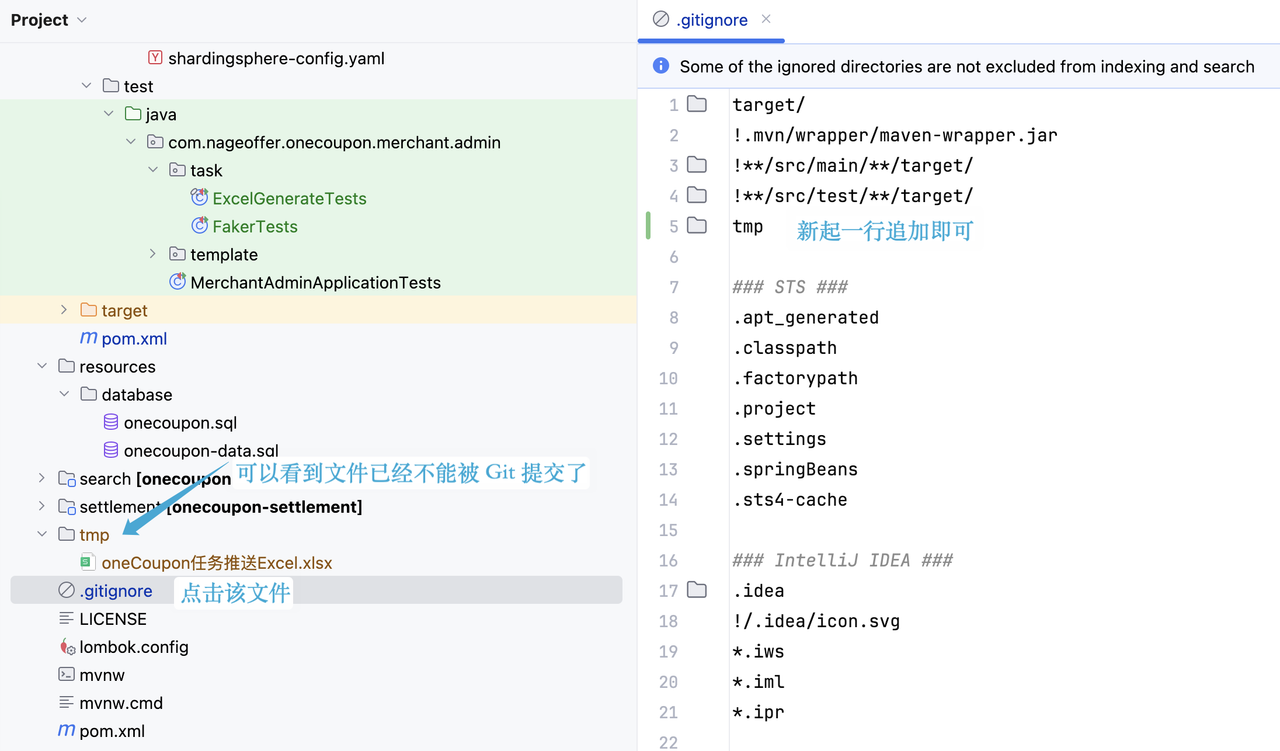This screenshot has width=1280, height=751.
Task: Click folder gutter icon on line 1
Action: (697, 104)
